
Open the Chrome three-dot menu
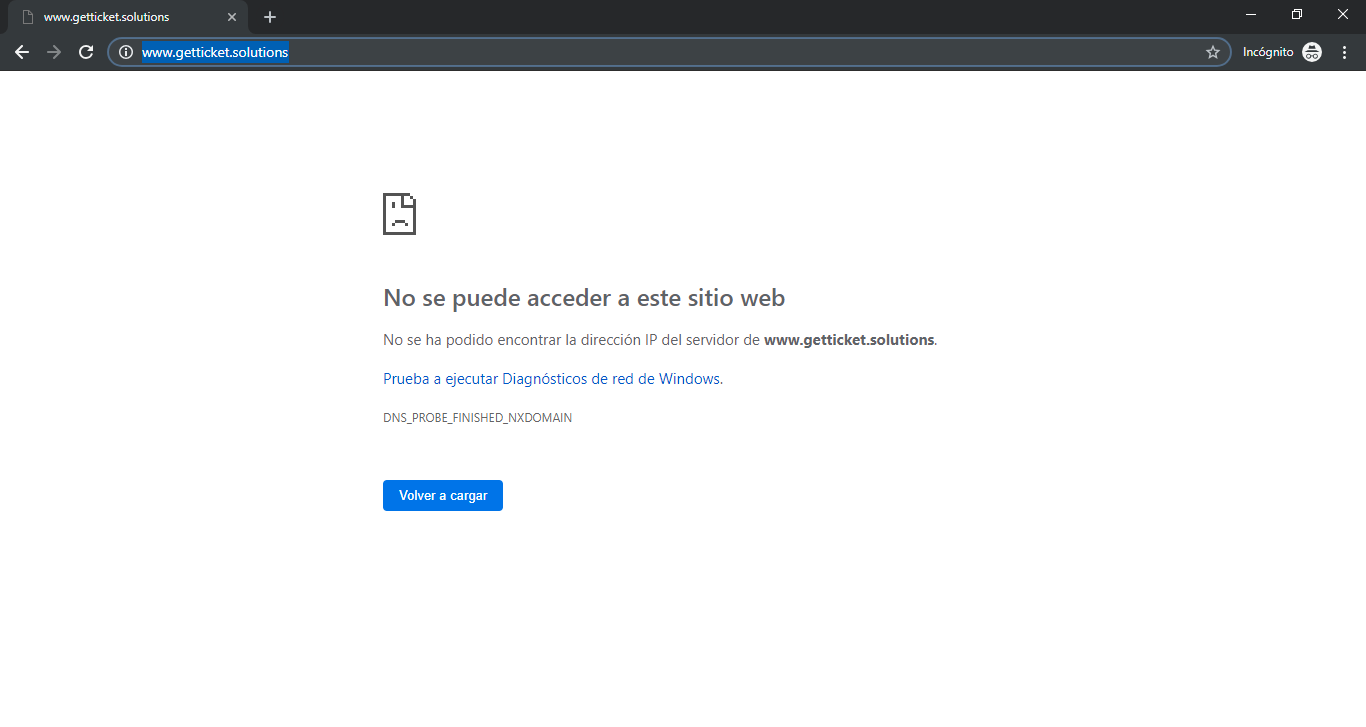(x=1345, y=52)
